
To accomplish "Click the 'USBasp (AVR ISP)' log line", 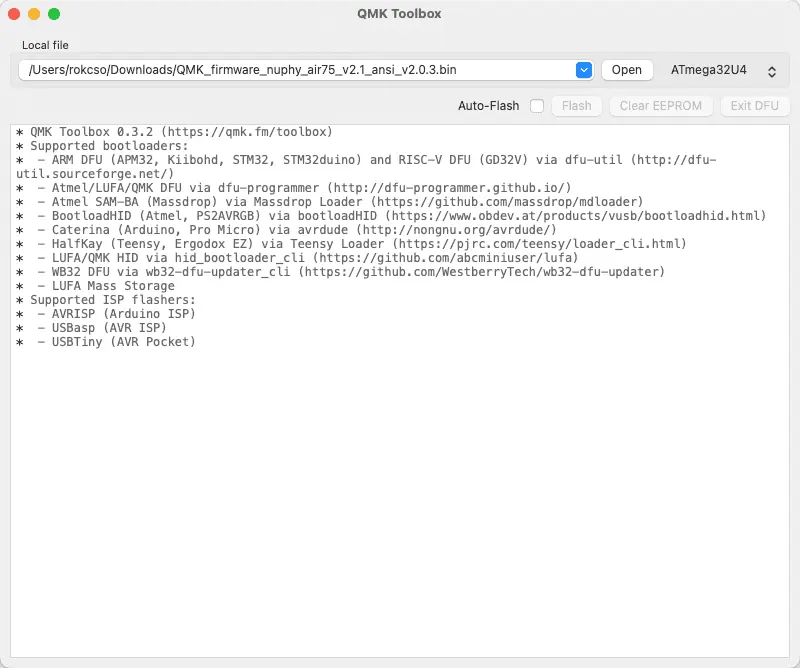I will click(91, 328).
